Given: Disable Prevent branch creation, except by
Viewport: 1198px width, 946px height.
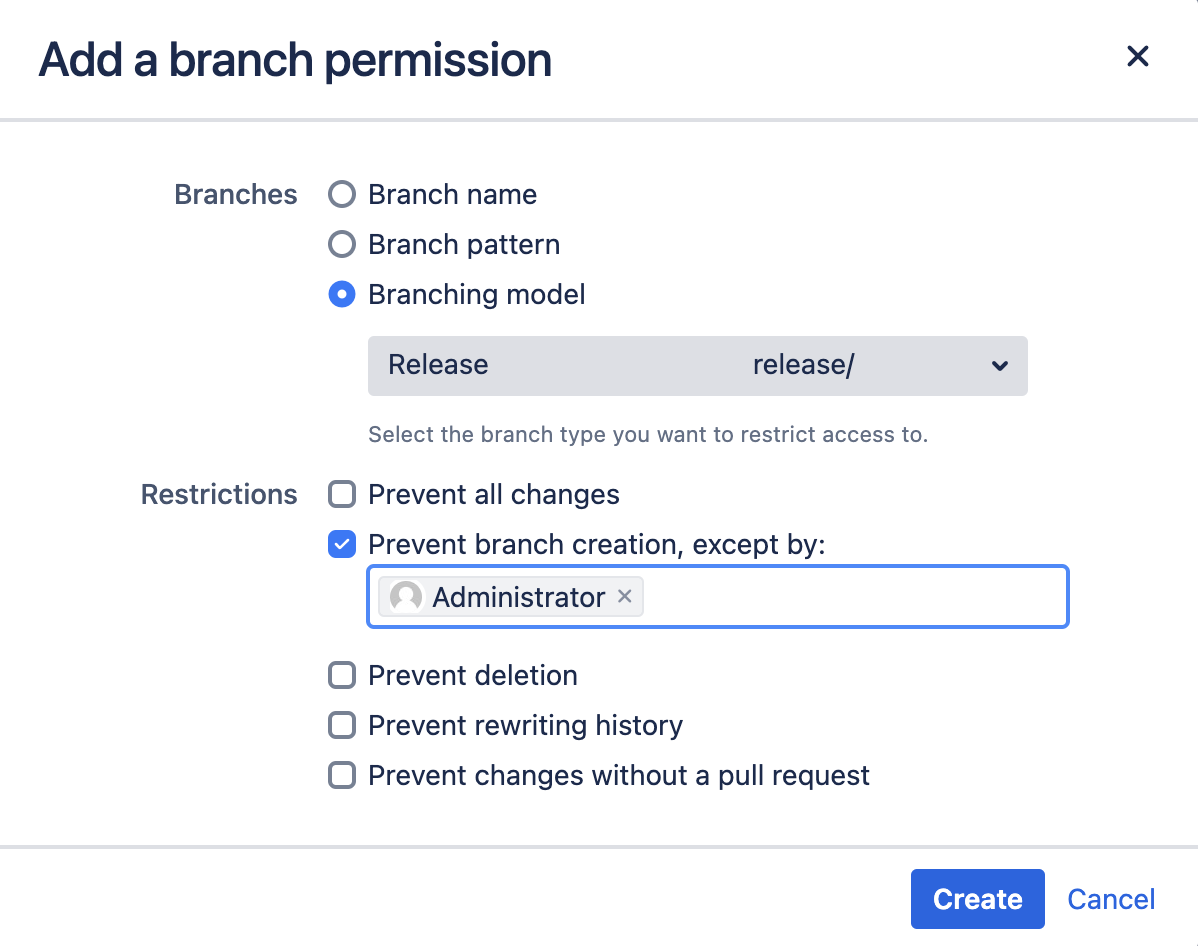Looking at the screenshot, I should pyautogui.click(x=341, y=544).
